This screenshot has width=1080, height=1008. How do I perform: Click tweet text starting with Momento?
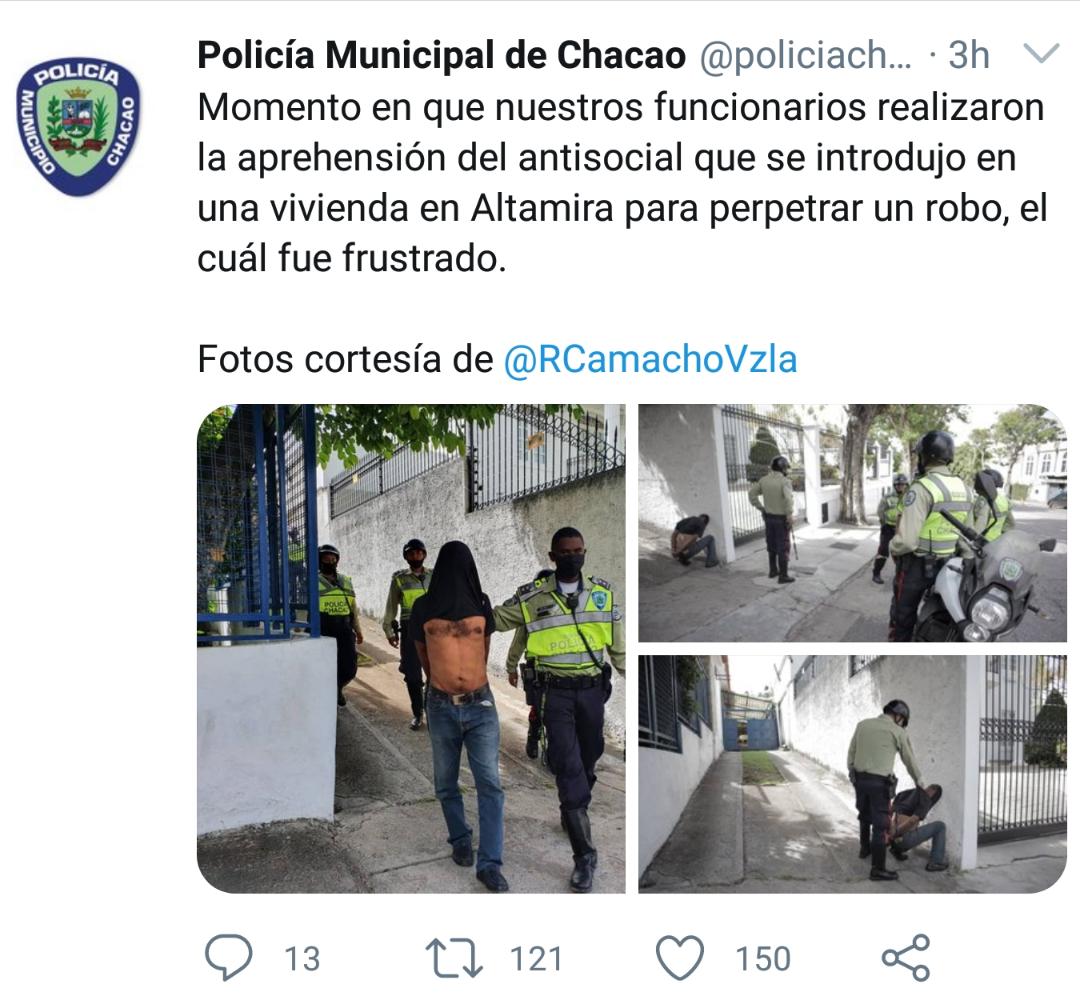pos(622,183)
